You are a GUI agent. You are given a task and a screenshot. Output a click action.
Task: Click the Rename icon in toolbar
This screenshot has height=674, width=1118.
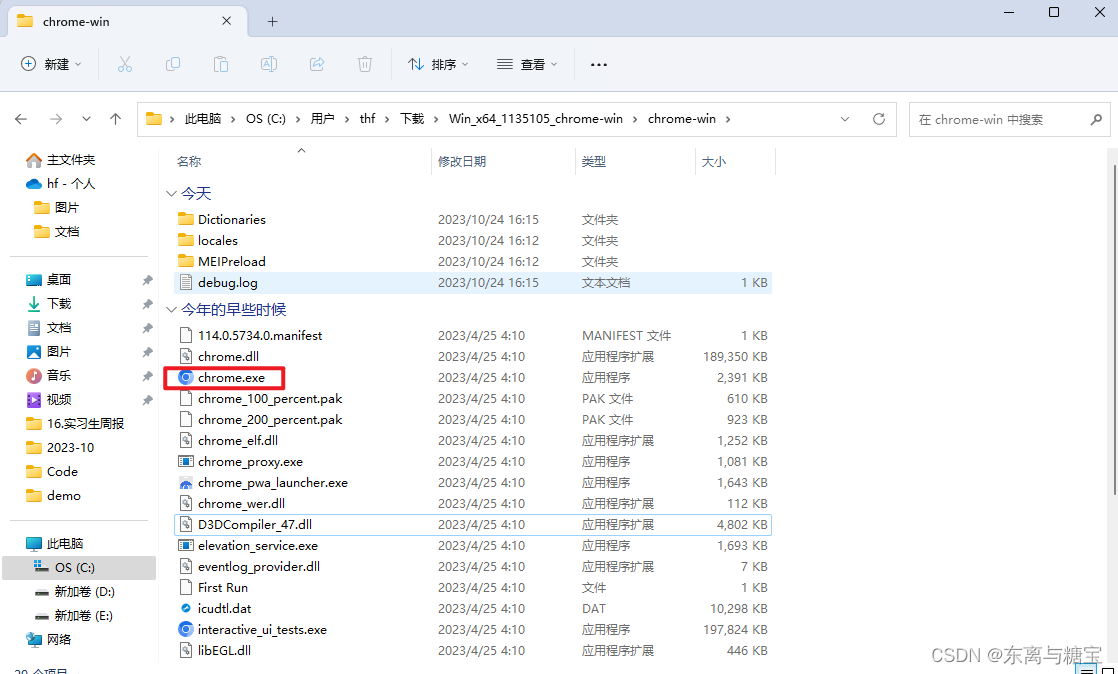pyautogui.click(x=269, y=64)
